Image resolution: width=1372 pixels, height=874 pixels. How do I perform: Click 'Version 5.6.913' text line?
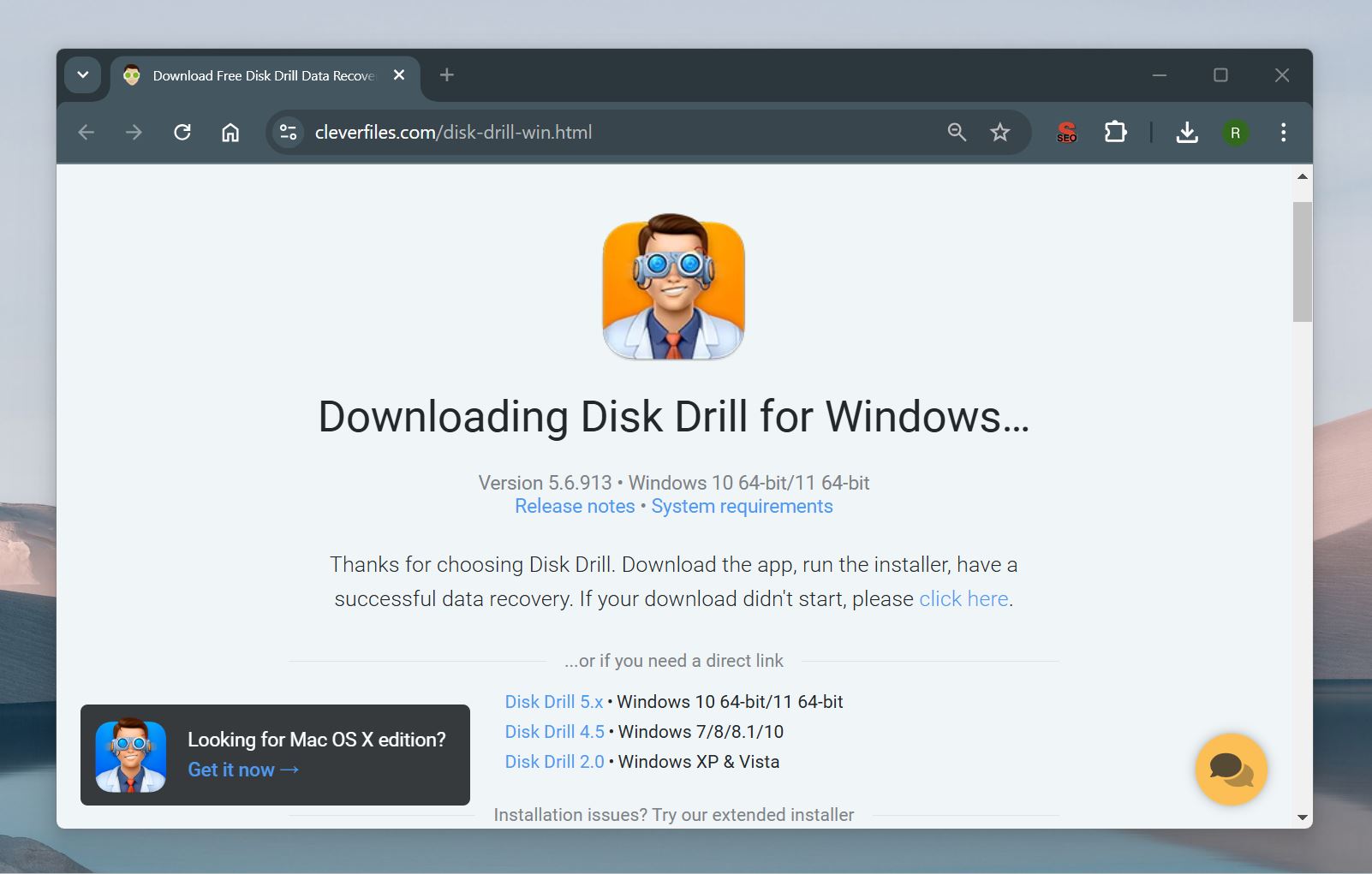tap(674, 483)
